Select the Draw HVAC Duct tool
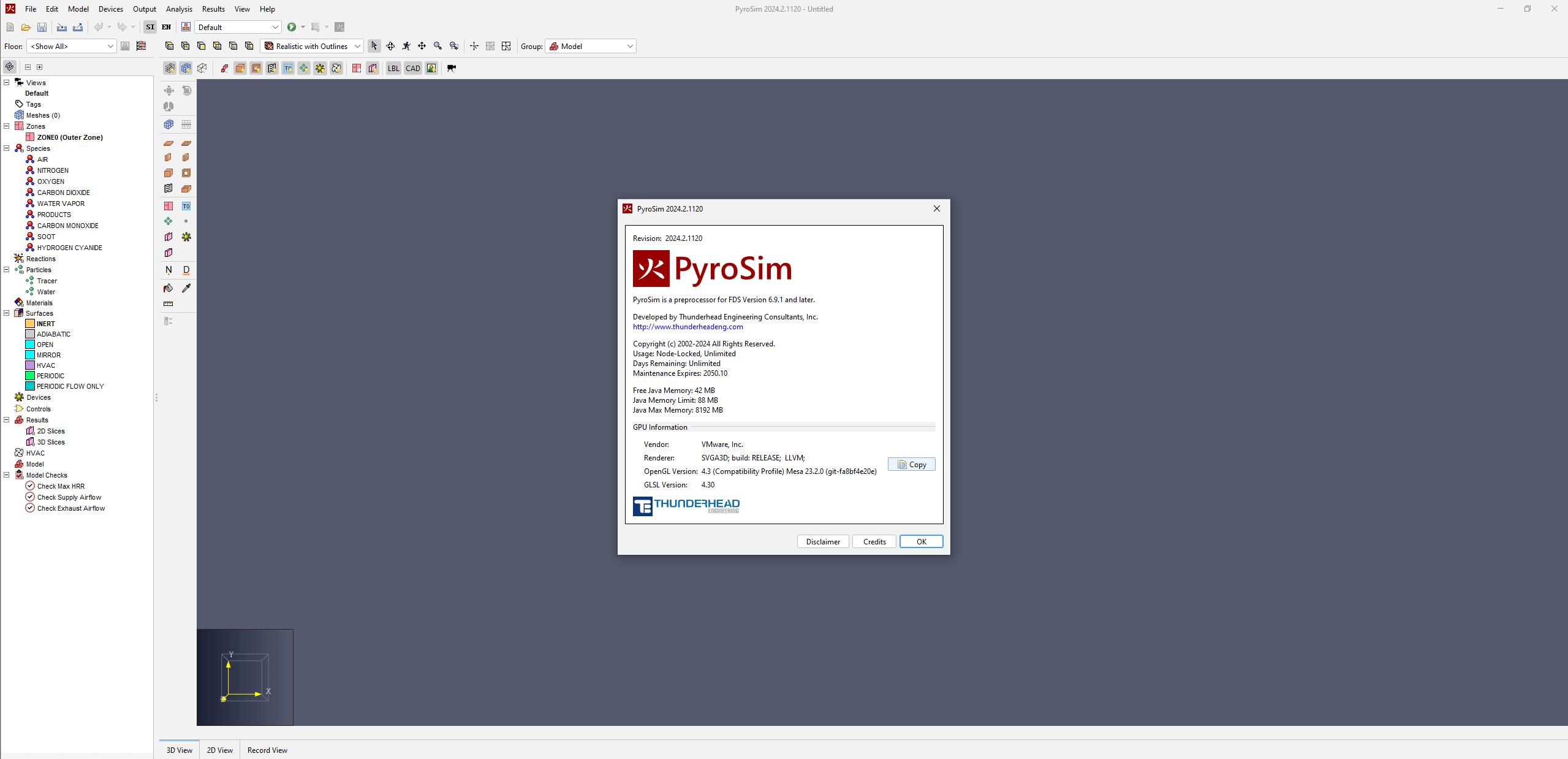Viewport: 1568px width, 759px height. click(x=186, y=270)
